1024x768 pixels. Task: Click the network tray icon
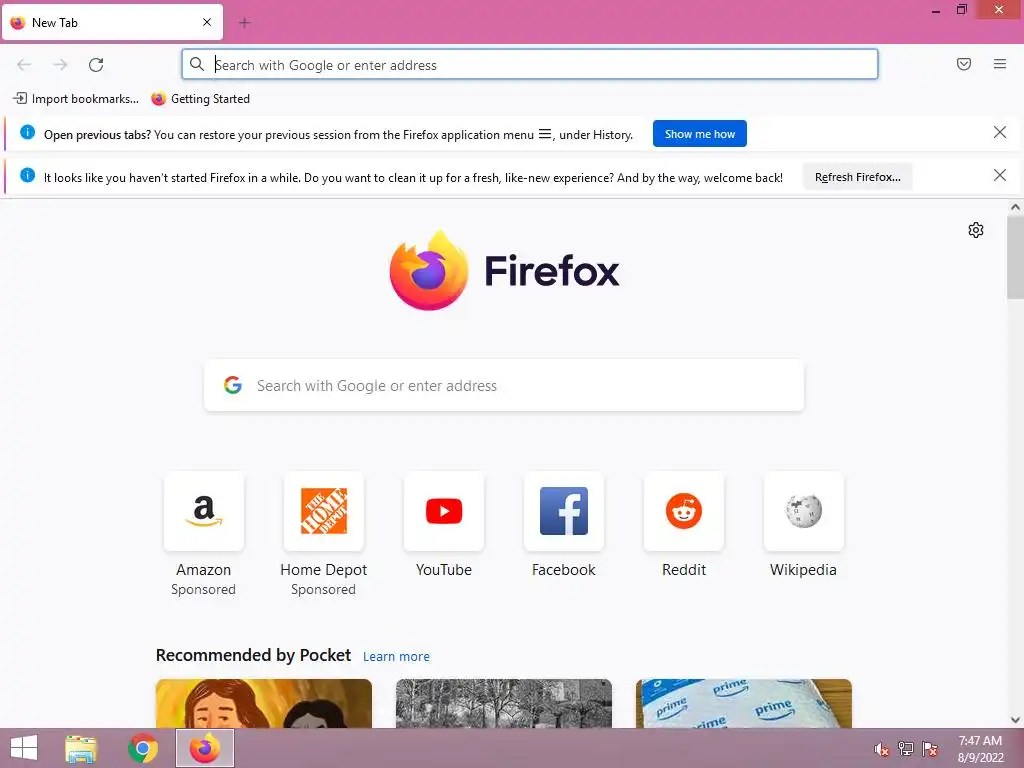(x=905, y=749)
